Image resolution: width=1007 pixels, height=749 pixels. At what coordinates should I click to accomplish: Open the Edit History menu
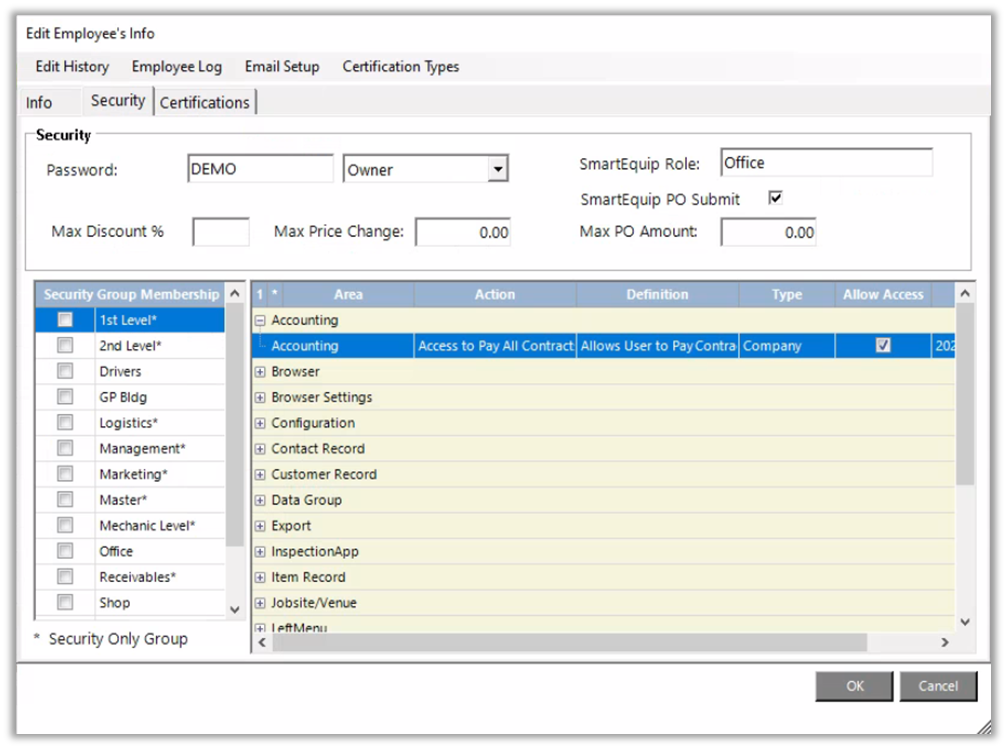coord(72,67)
